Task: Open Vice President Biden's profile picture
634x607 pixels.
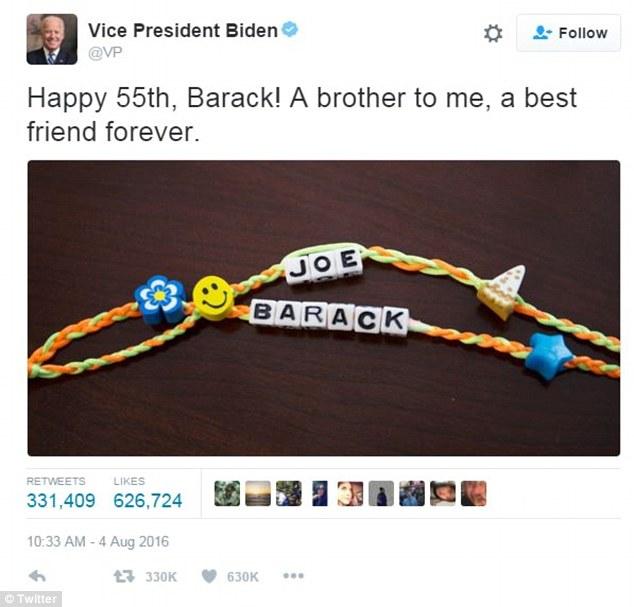Action: coord(52,39)
